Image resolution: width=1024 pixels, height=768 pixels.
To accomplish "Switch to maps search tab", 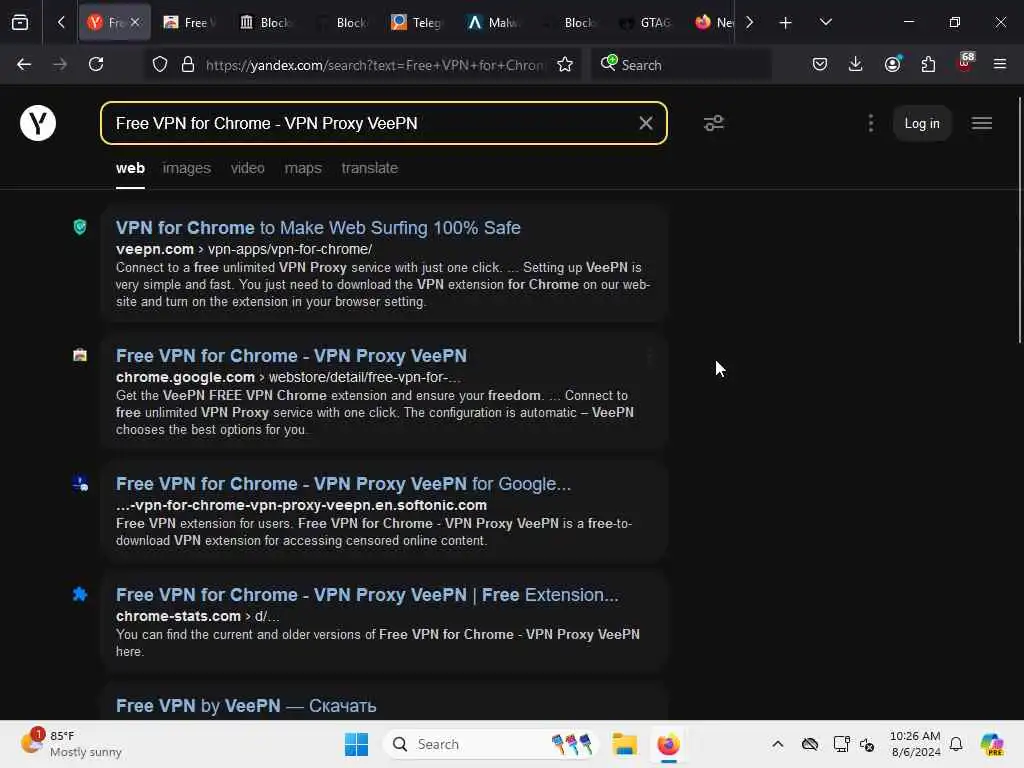I will 303,168.
